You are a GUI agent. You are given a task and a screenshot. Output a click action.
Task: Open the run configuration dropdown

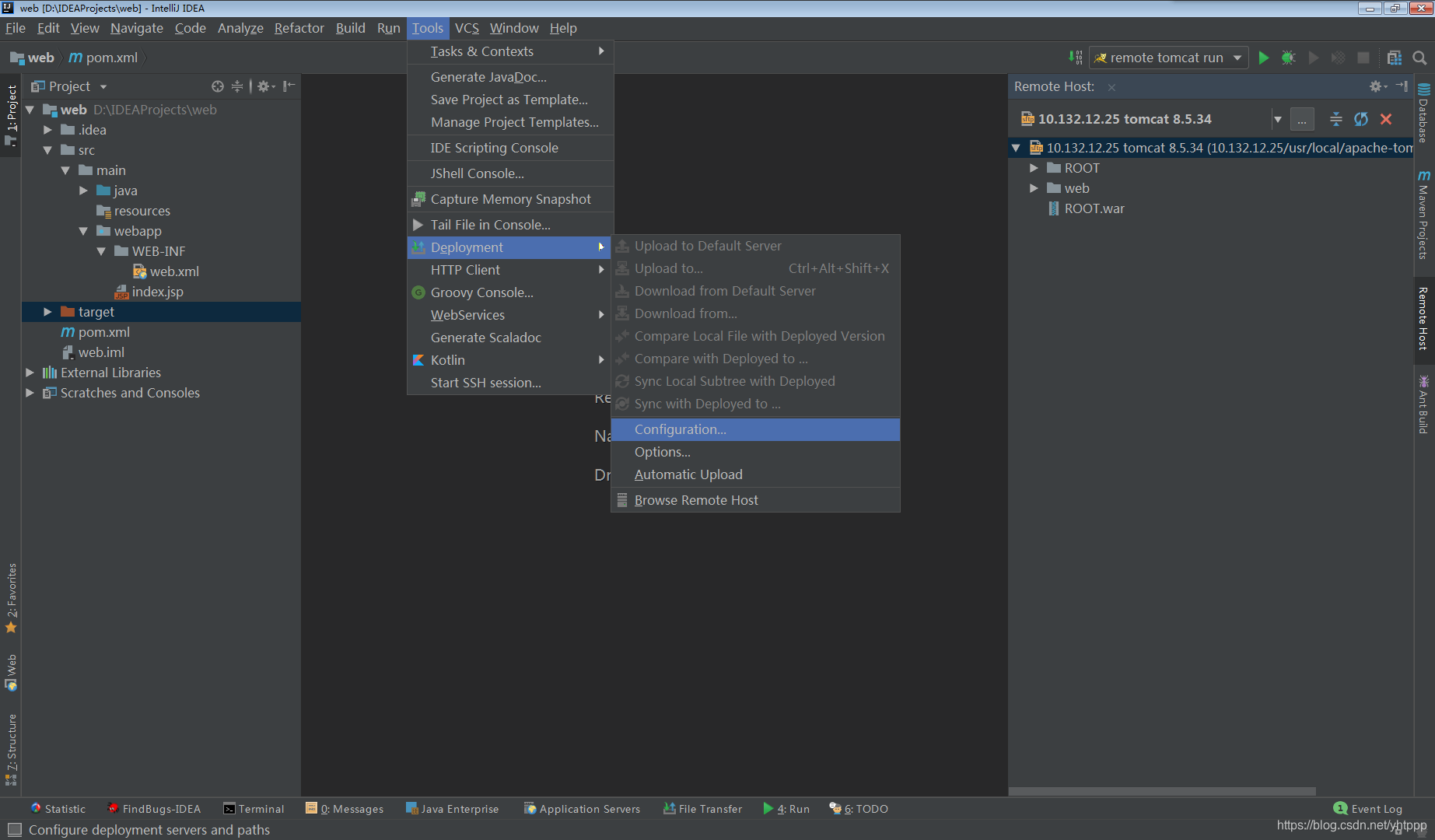click(1168, 58)
